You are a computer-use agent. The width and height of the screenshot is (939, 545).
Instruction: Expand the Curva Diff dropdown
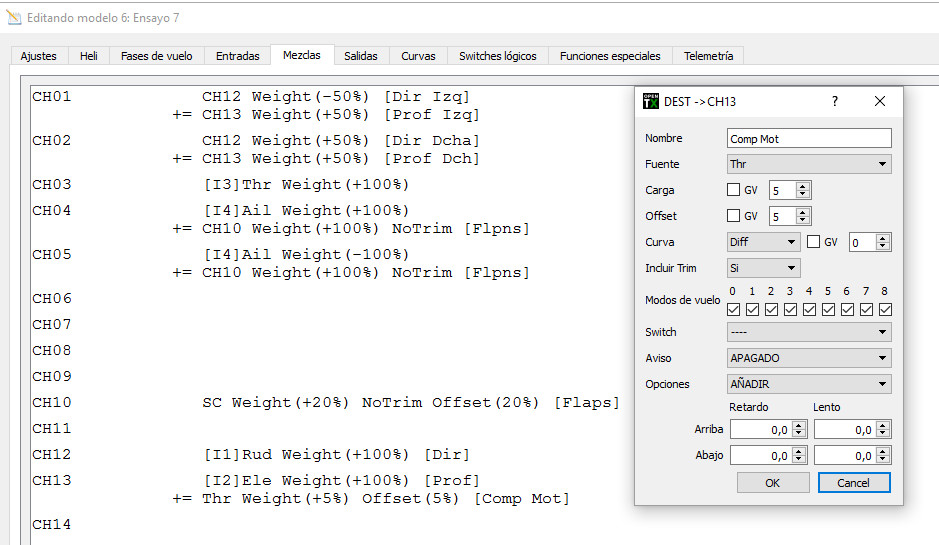point(764,242)
